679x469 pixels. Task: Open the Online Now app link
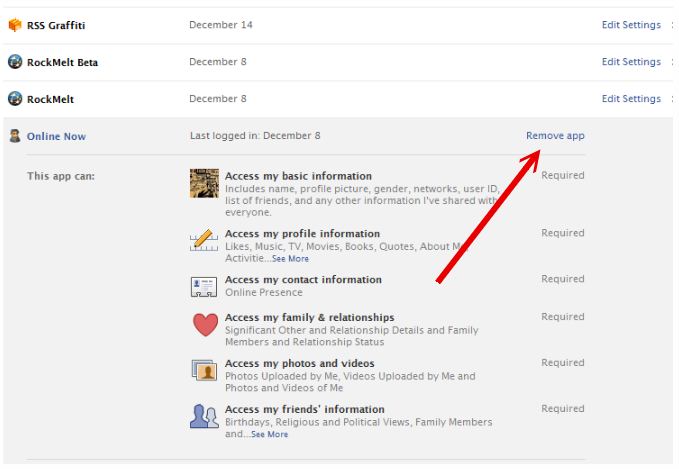[56, 136]
